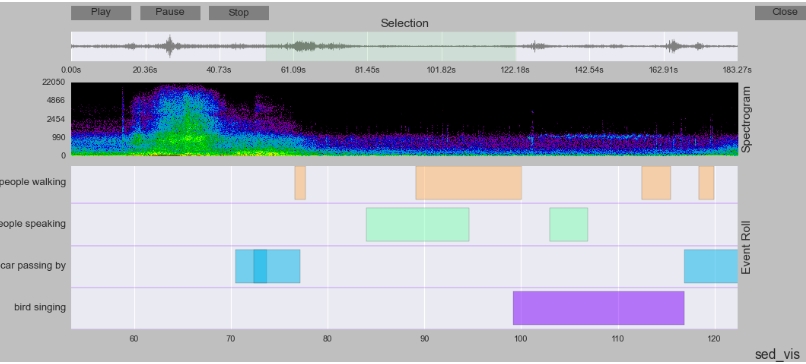Screen dimensions: 806x364
Task: Click the bird singing row label
Action: tap(40, 307)
